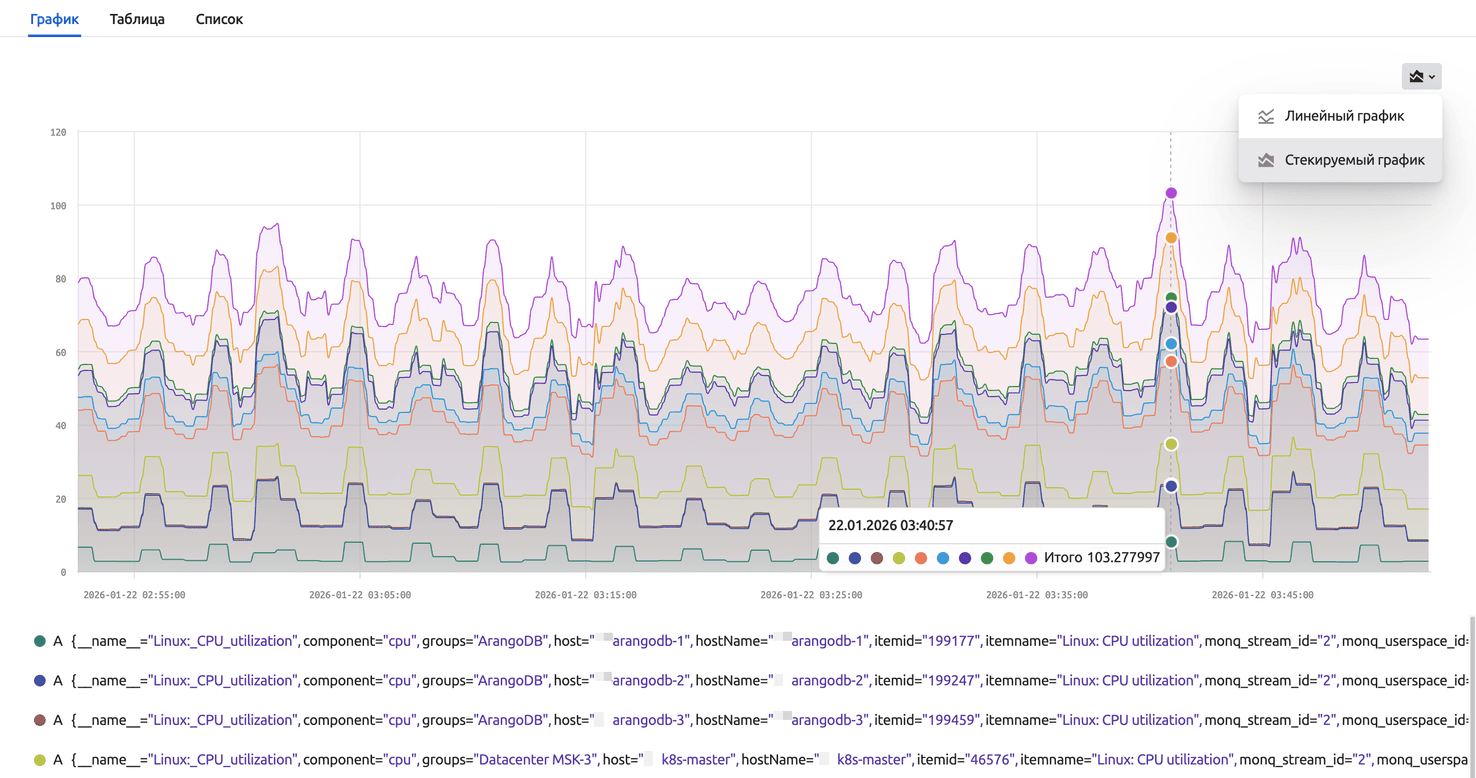Click purple data point at chart peak
1476x778 pixels.
coord(1171,193)
